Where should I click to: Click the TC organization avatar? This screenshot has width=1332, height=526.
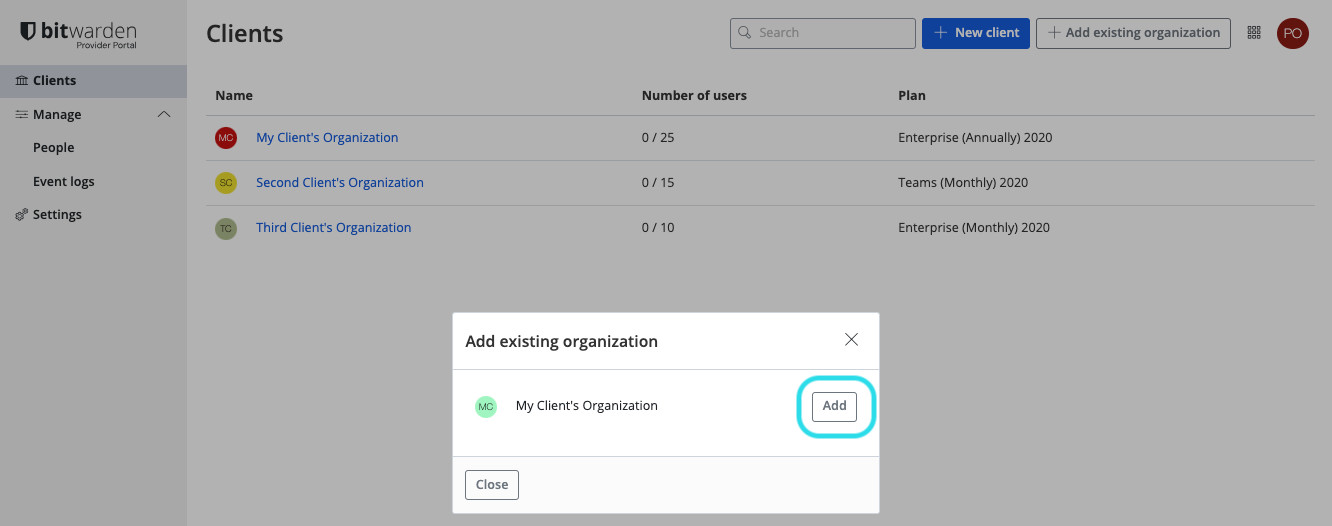[226, 228]
